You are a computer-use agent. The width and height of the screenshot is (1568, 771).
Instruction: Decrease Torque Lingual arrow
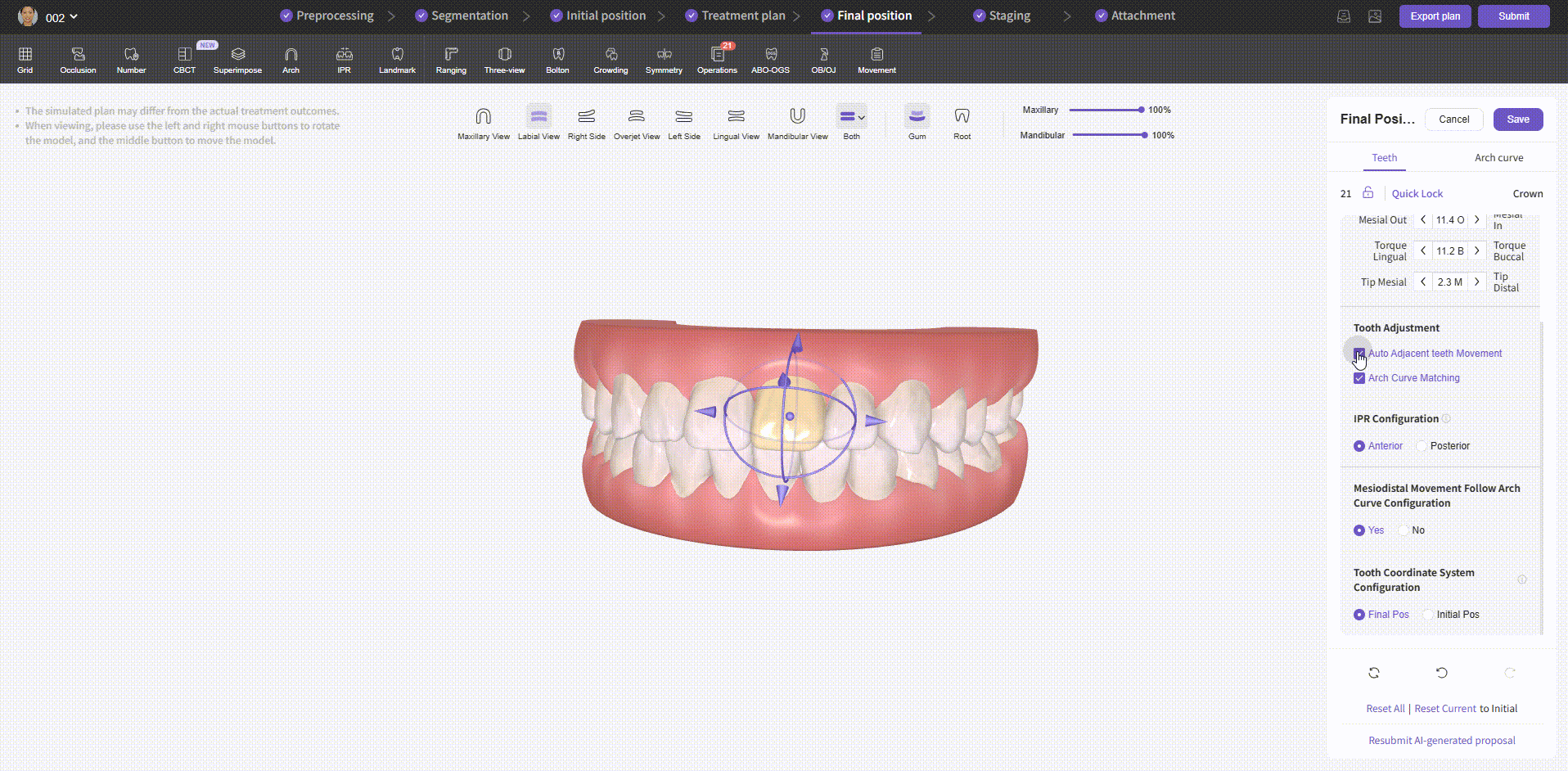1423,251
